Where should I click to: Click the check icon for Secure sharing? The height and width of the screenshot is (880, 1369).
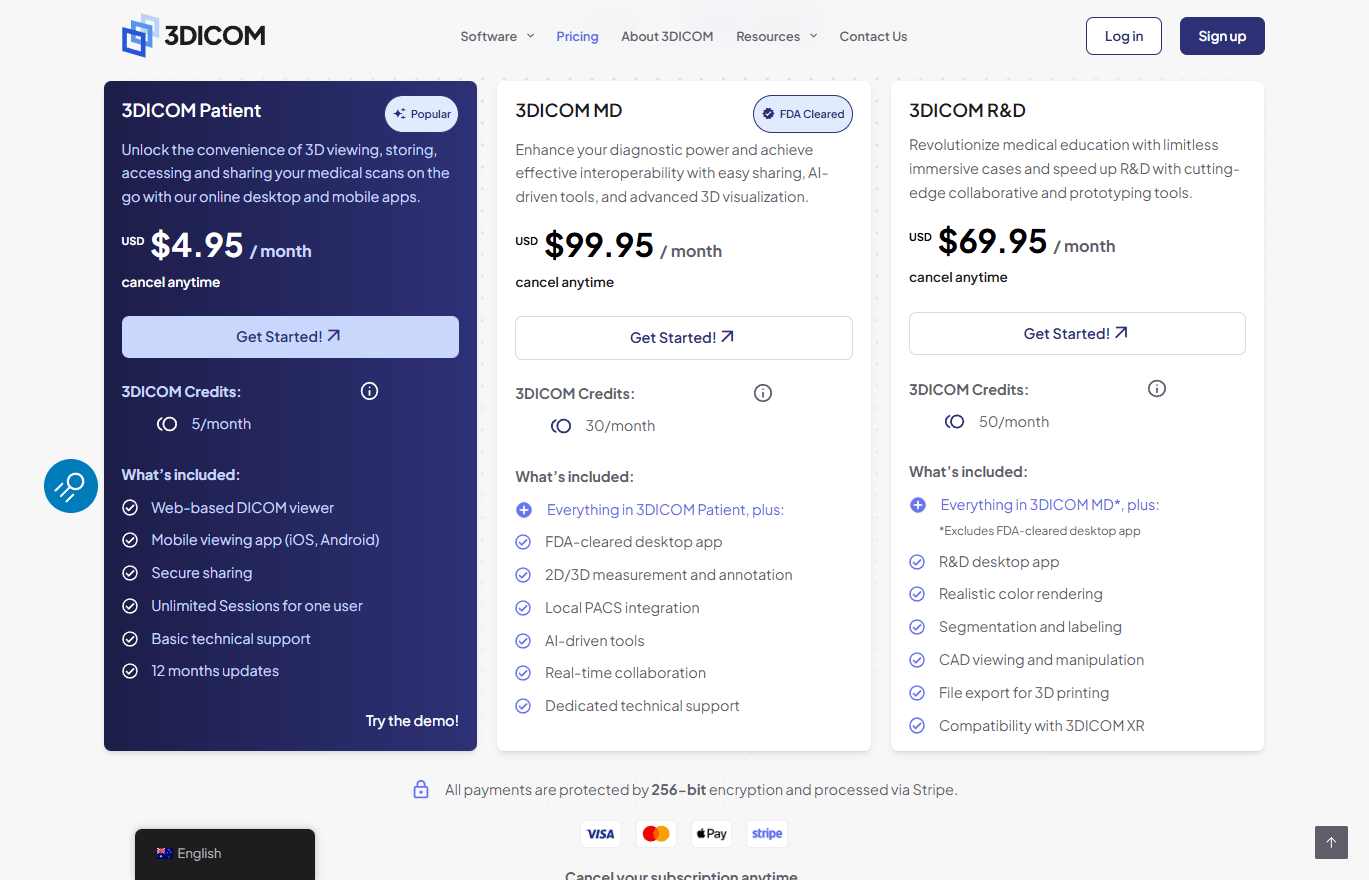[x=130, y=573]
